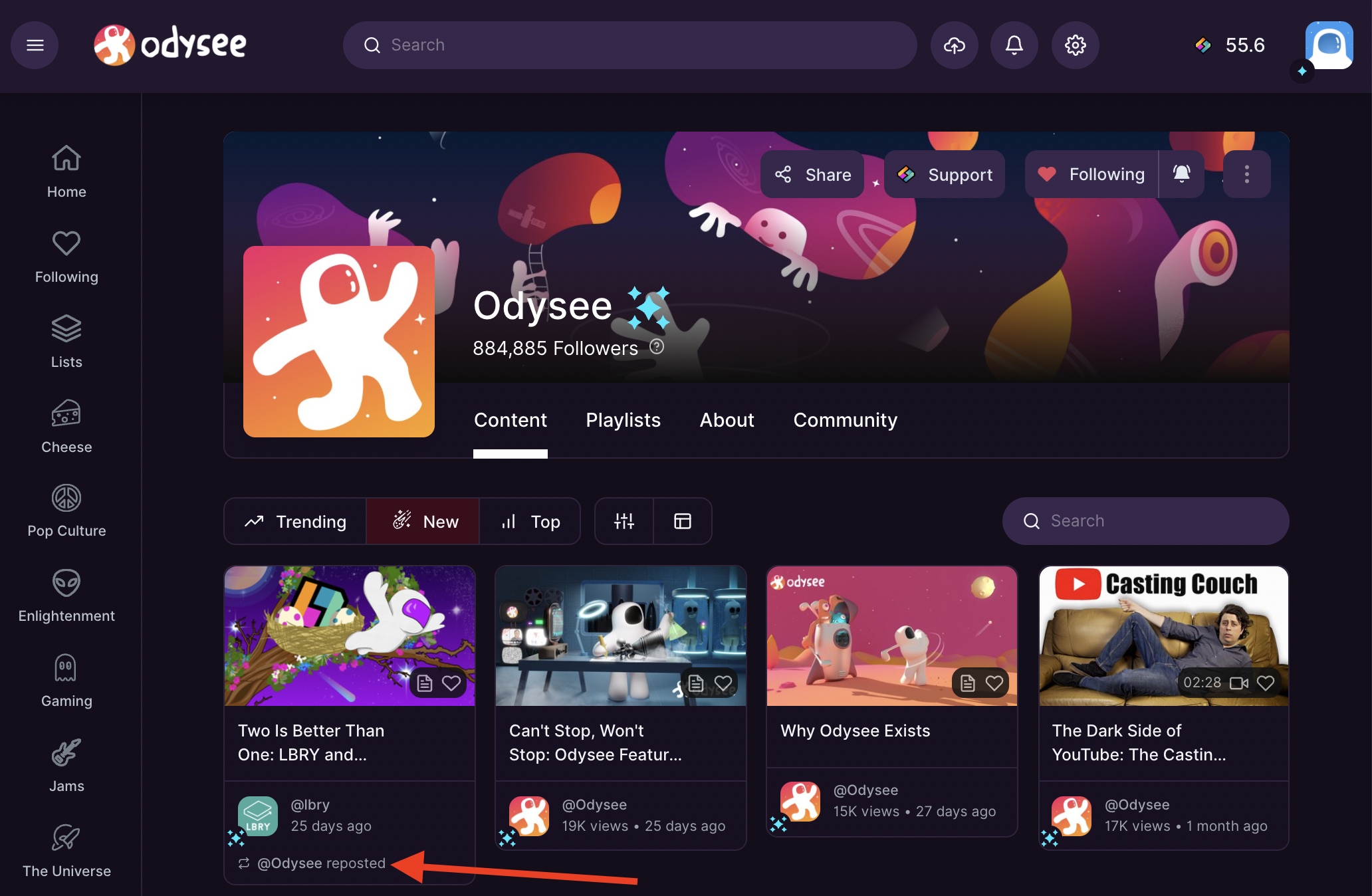This screenshot has height=896, width=1372.
Task: Click the followers count help icon
Action: (657, 346)
